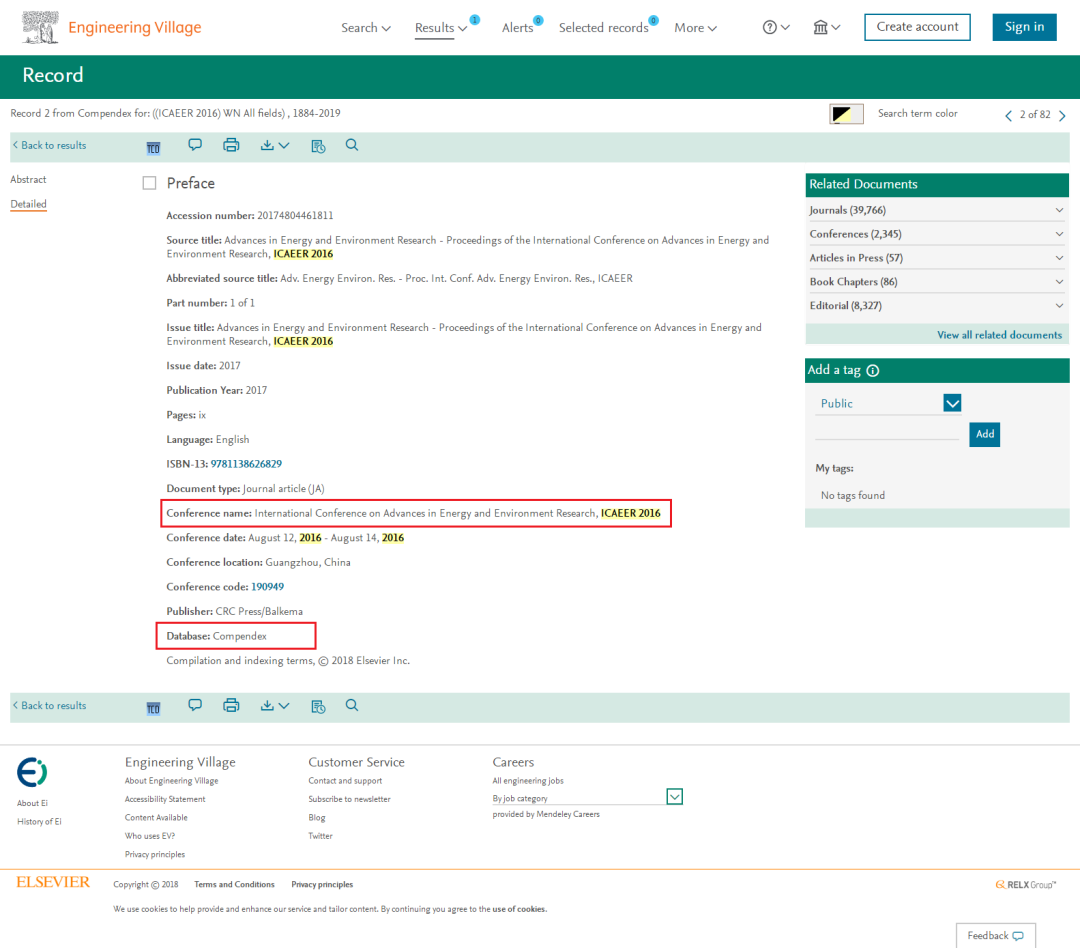Open the Blog footer link
The width and height of the screenshot is (1080, 948).
317,818
